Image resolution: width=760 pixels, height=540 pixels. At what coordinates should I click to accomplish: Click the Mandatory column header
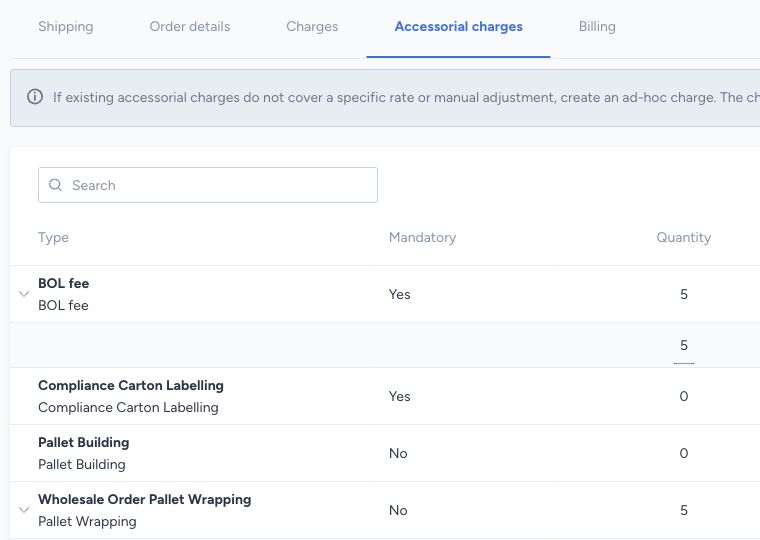point(422,238)
